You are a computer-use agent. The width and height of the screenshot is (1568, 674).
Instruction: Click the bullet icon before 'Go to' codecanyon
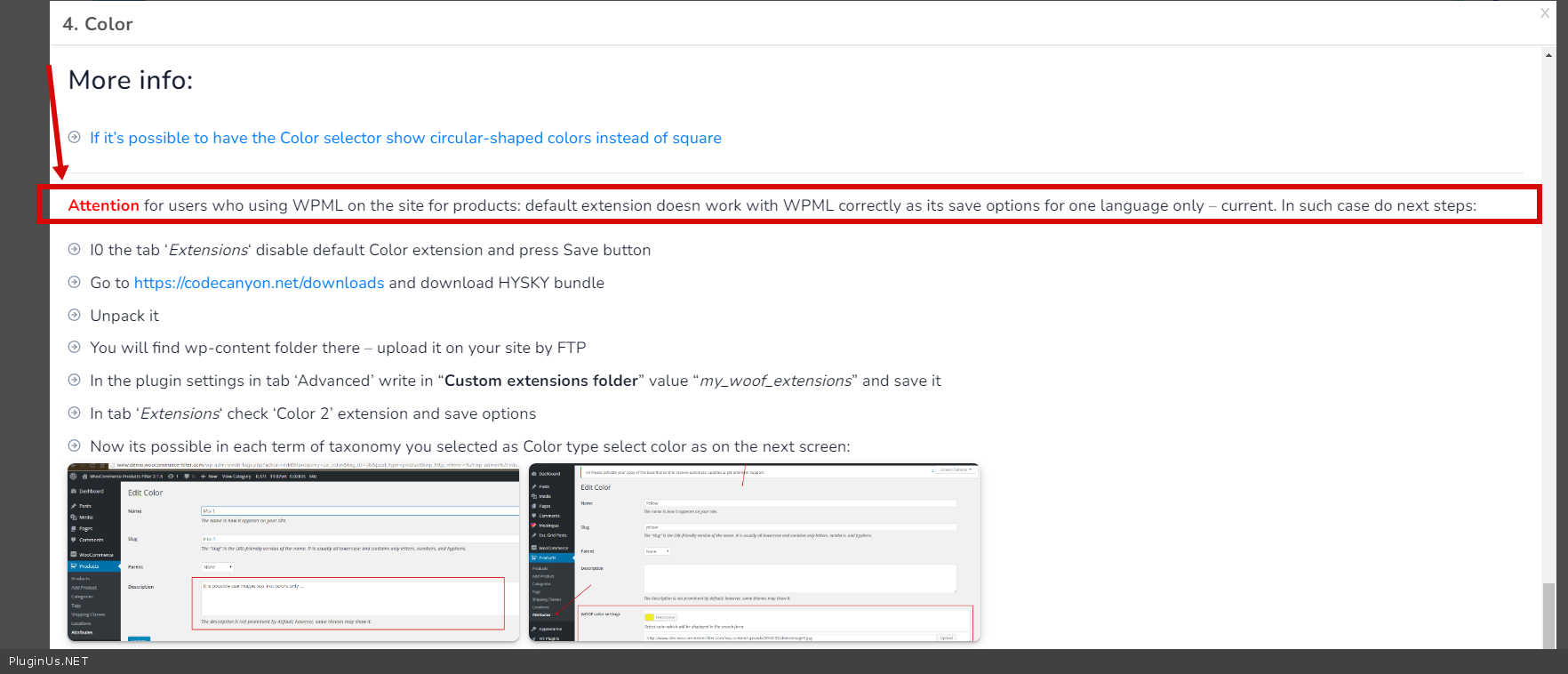pyautogui.click(x=75, y=283)
